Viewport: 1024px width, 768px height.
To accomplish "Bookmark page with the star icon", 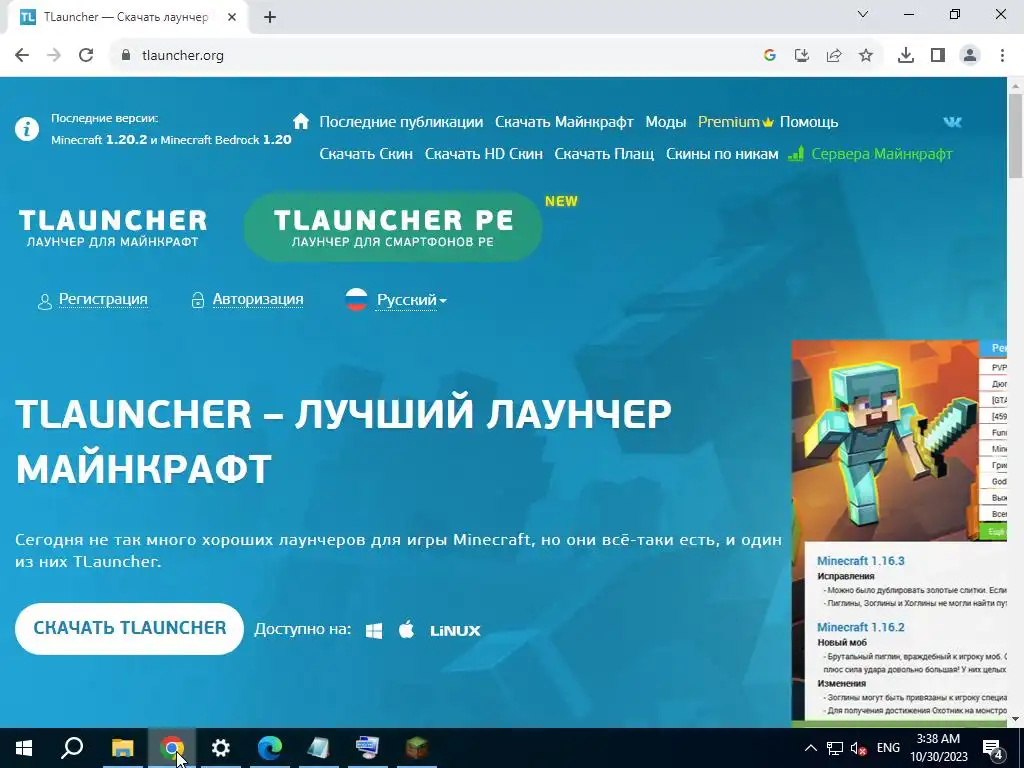I will [x=866, y=56].
